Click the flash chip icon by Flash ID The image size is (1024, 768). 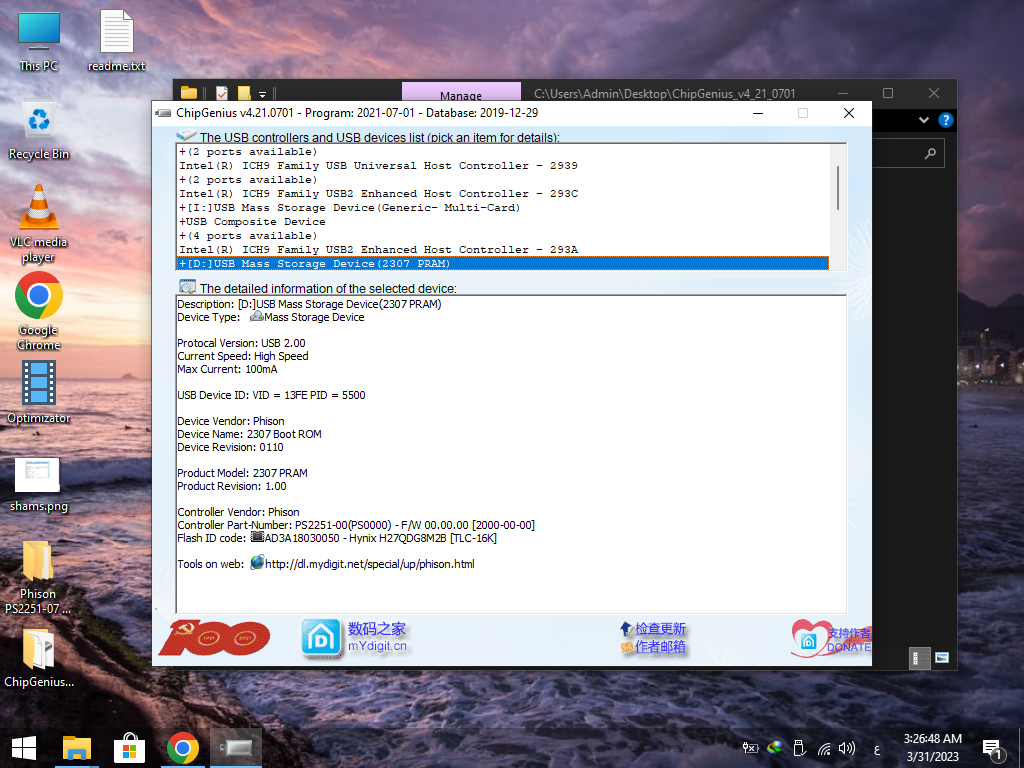tap(257, 537)
